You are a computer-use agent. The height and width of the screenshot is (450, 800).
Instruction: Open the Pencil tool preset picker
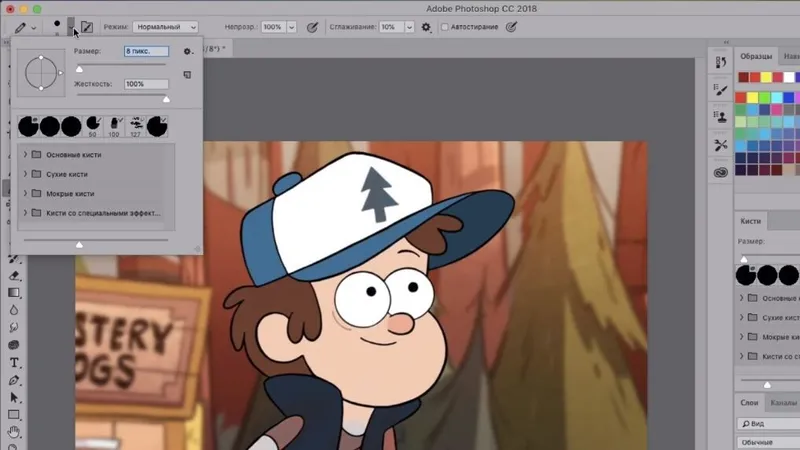[24, 28]
